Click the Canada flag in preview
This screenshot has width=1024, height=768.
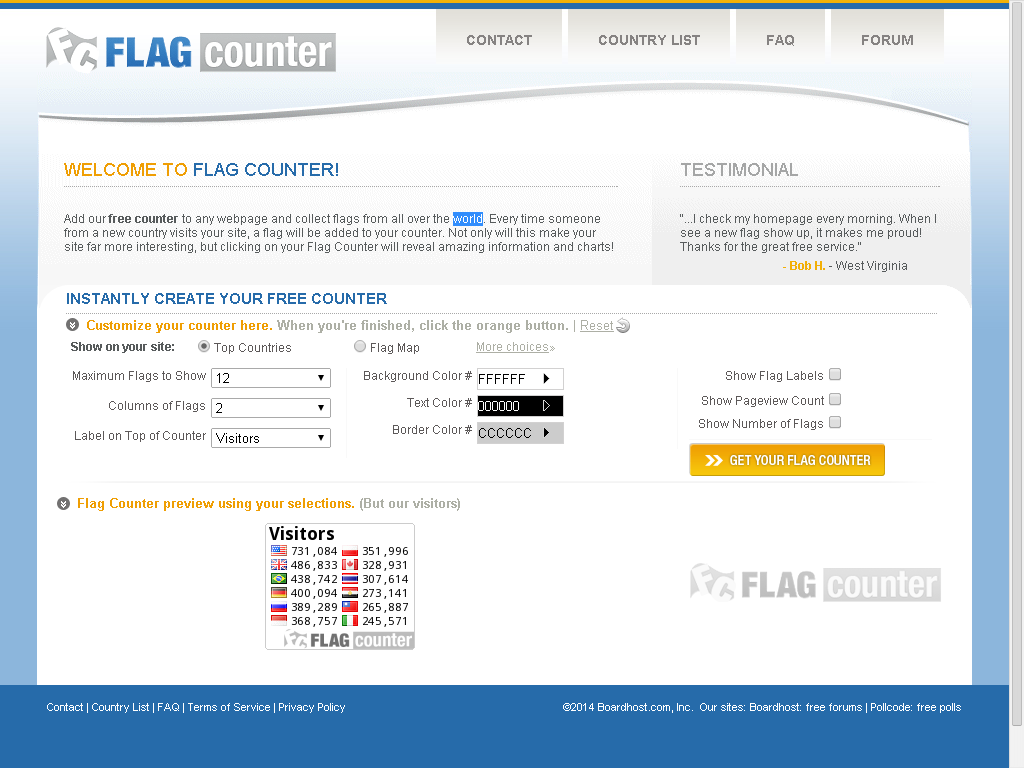(350, 565)
